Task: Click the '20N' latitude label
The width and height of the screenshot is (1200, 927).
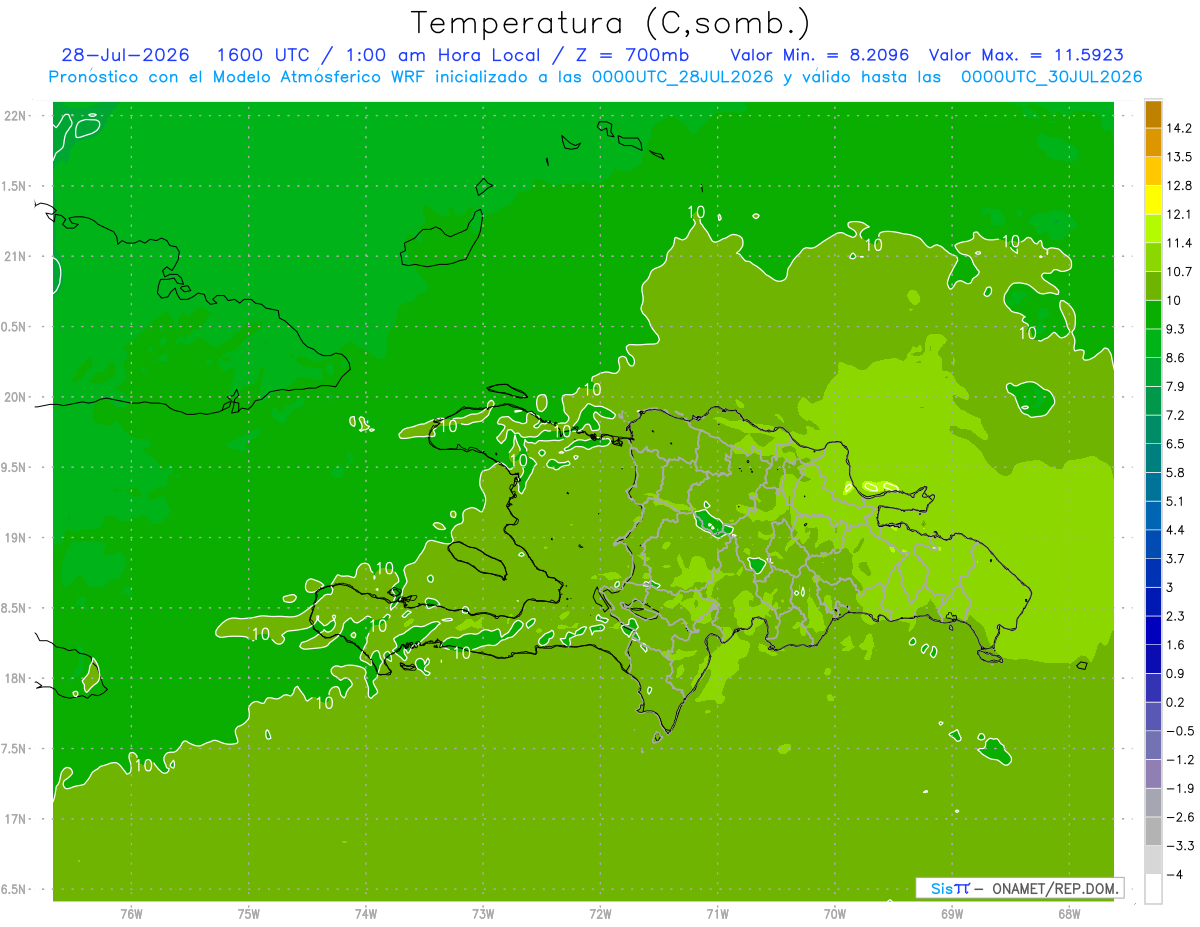Action: (x=17, y=397)
